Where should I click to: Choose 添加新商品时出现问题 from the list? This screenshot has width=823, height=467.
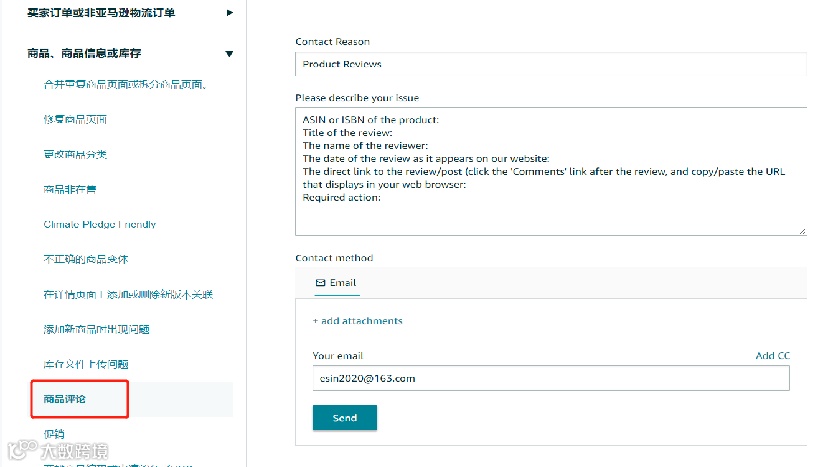[x=96, y=329]
